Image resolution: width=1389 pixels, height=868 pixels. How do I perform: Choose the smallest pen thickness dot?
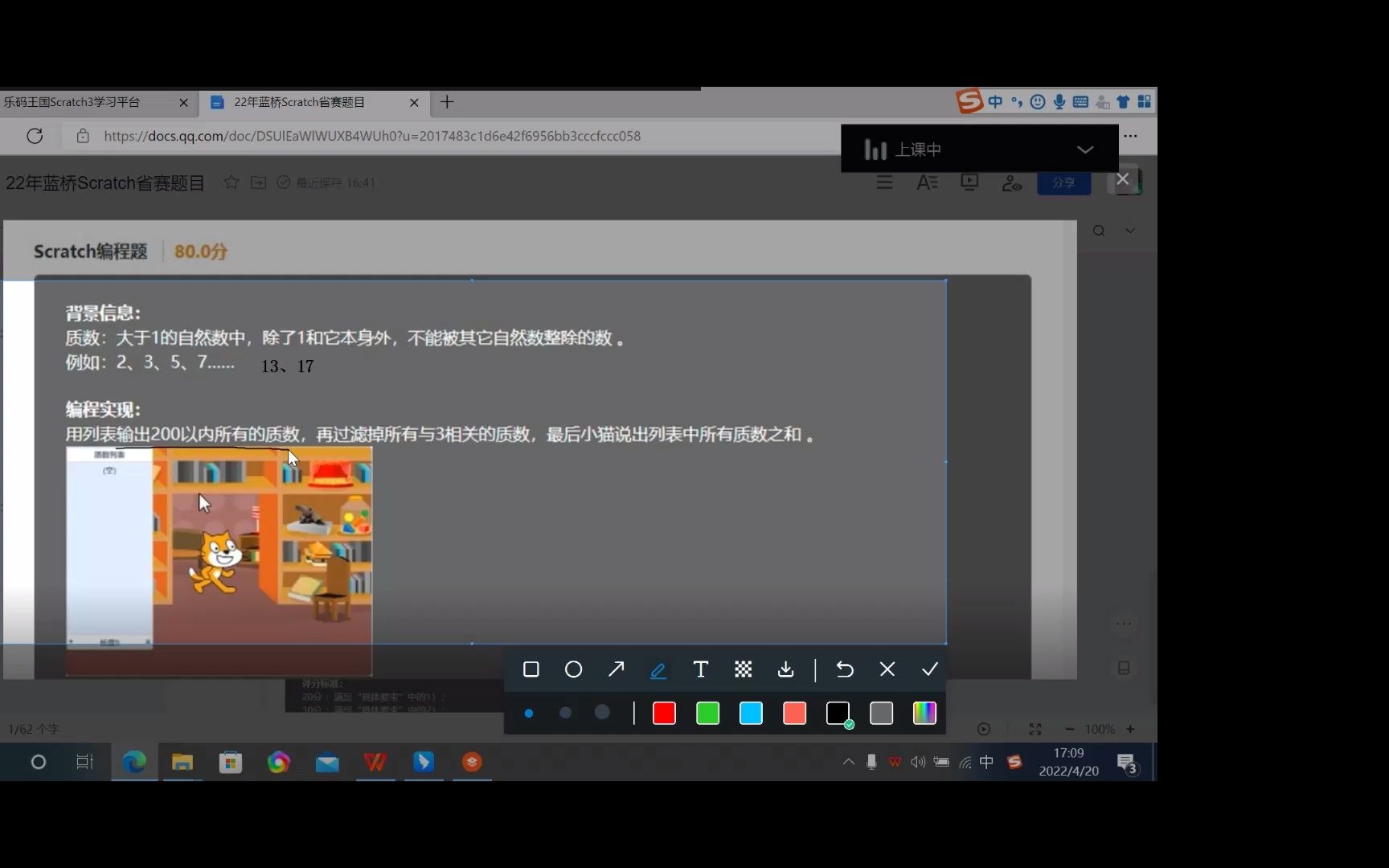pos(529,713)
